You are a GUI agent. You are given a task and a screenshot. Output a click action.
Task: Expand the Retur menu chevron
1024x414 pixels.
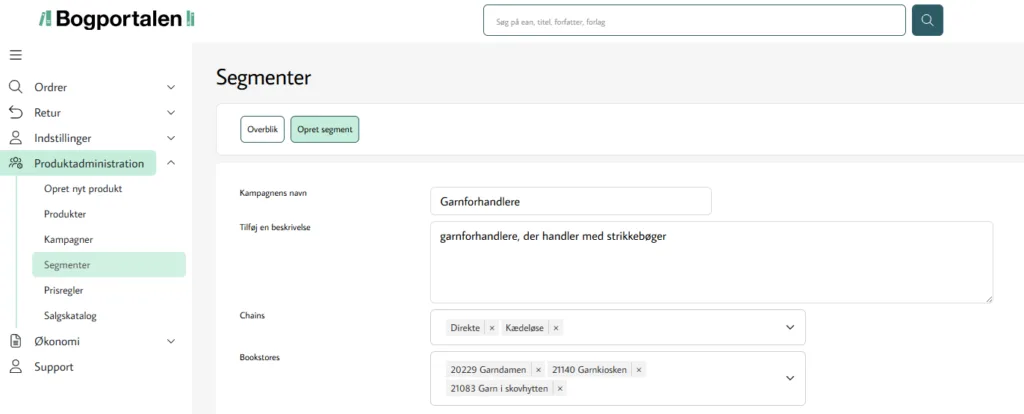(171, 112)
